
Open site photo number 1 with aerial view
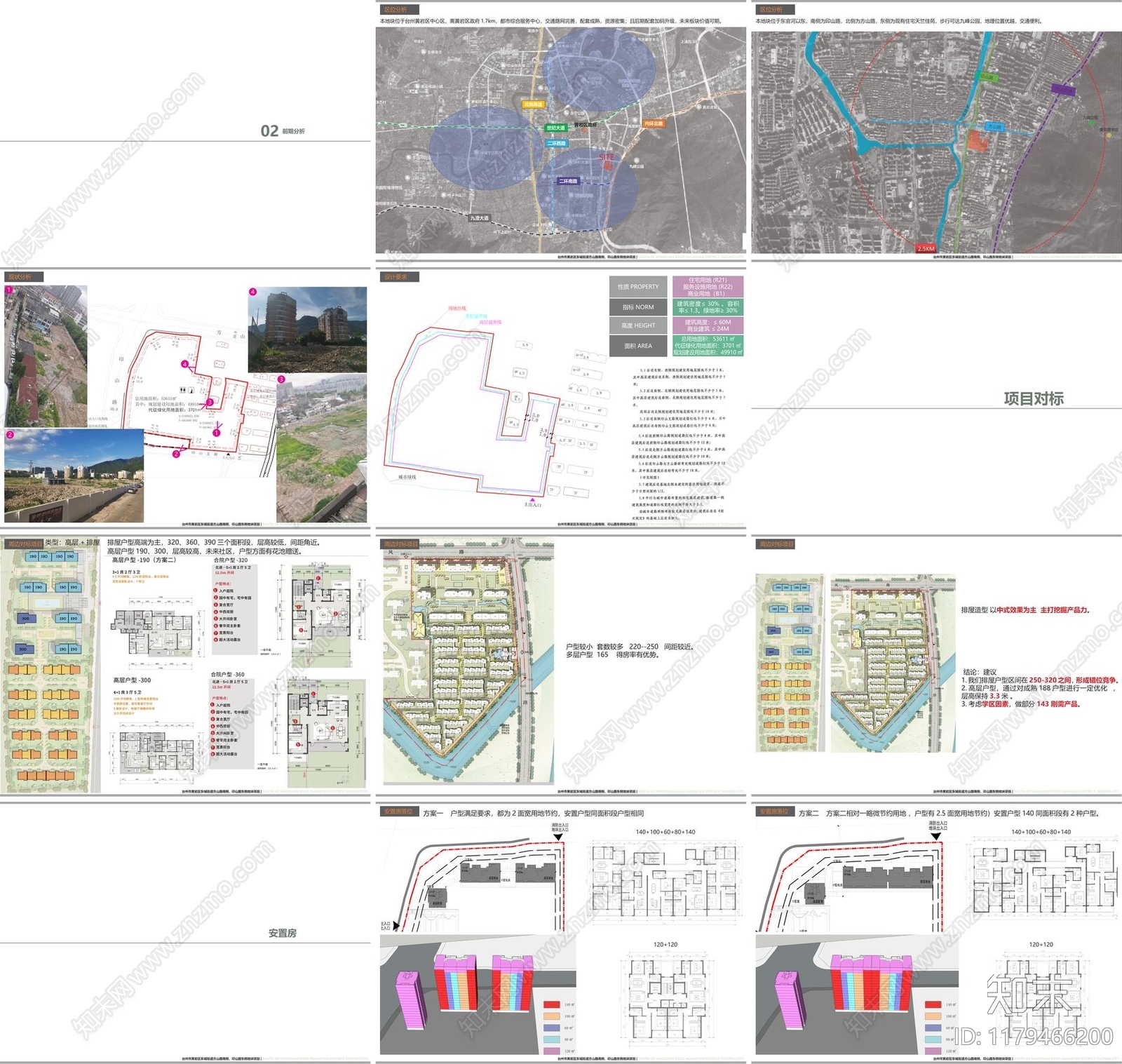(46, 356)
